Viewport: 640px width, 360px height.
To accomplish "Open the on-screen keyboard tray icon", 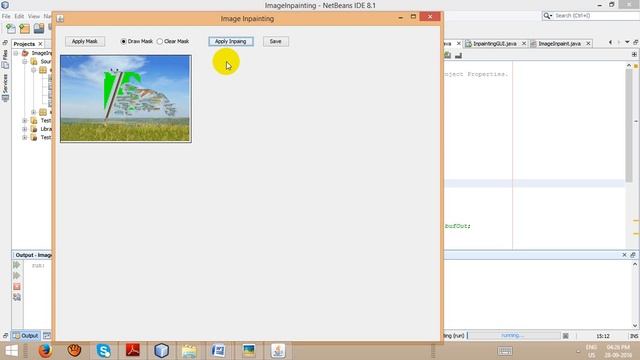I will pyautogui.click(x=505, y=351).
